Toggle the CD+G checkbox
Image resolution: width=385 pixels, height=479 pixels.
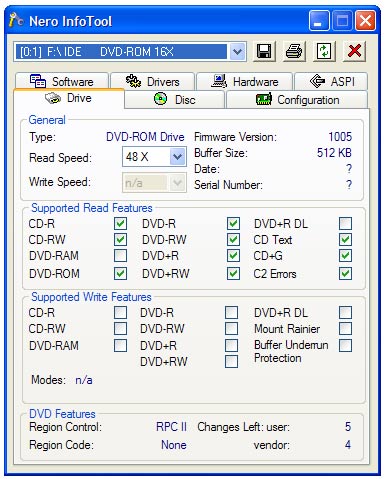point(345,256)
